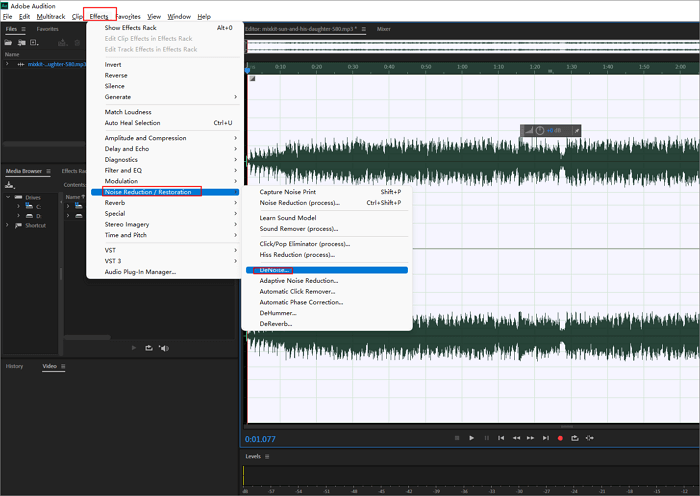Move playhead to next with transport icon
This screenshot has width=700, height=496.
click(546, 438)
